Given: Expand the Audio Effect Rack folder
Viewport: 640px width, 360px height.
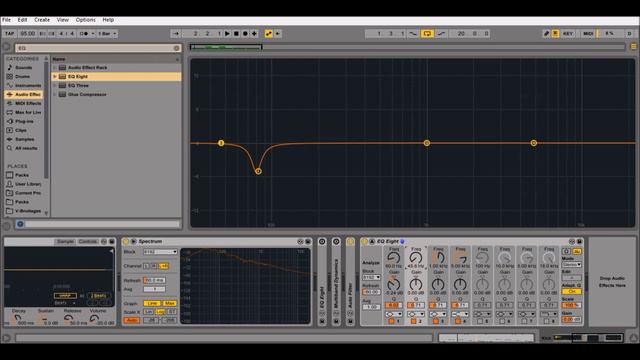Looking at the screenshot, I should coord(55,67).
